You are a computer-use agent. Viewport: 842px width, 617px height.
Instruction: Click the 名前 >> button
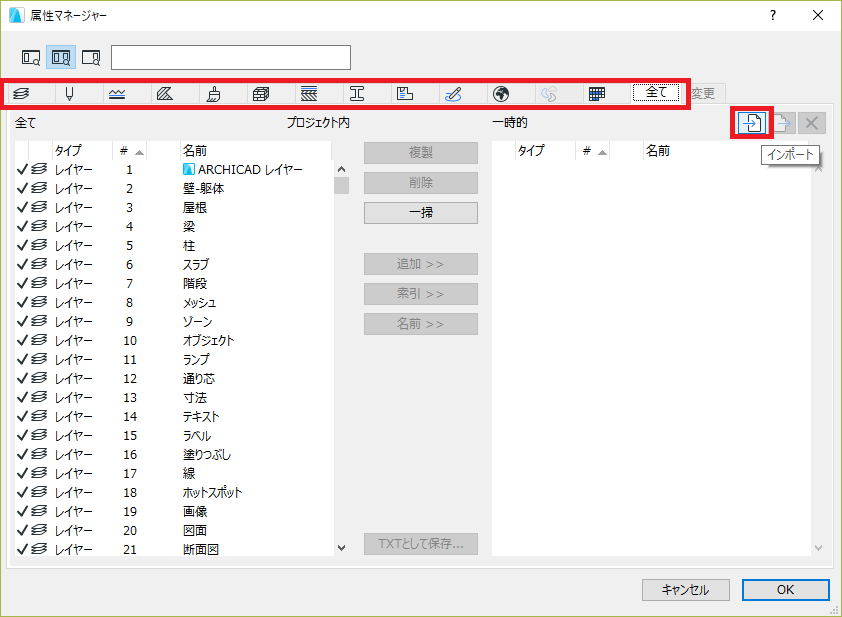click(x=420, y=324)
